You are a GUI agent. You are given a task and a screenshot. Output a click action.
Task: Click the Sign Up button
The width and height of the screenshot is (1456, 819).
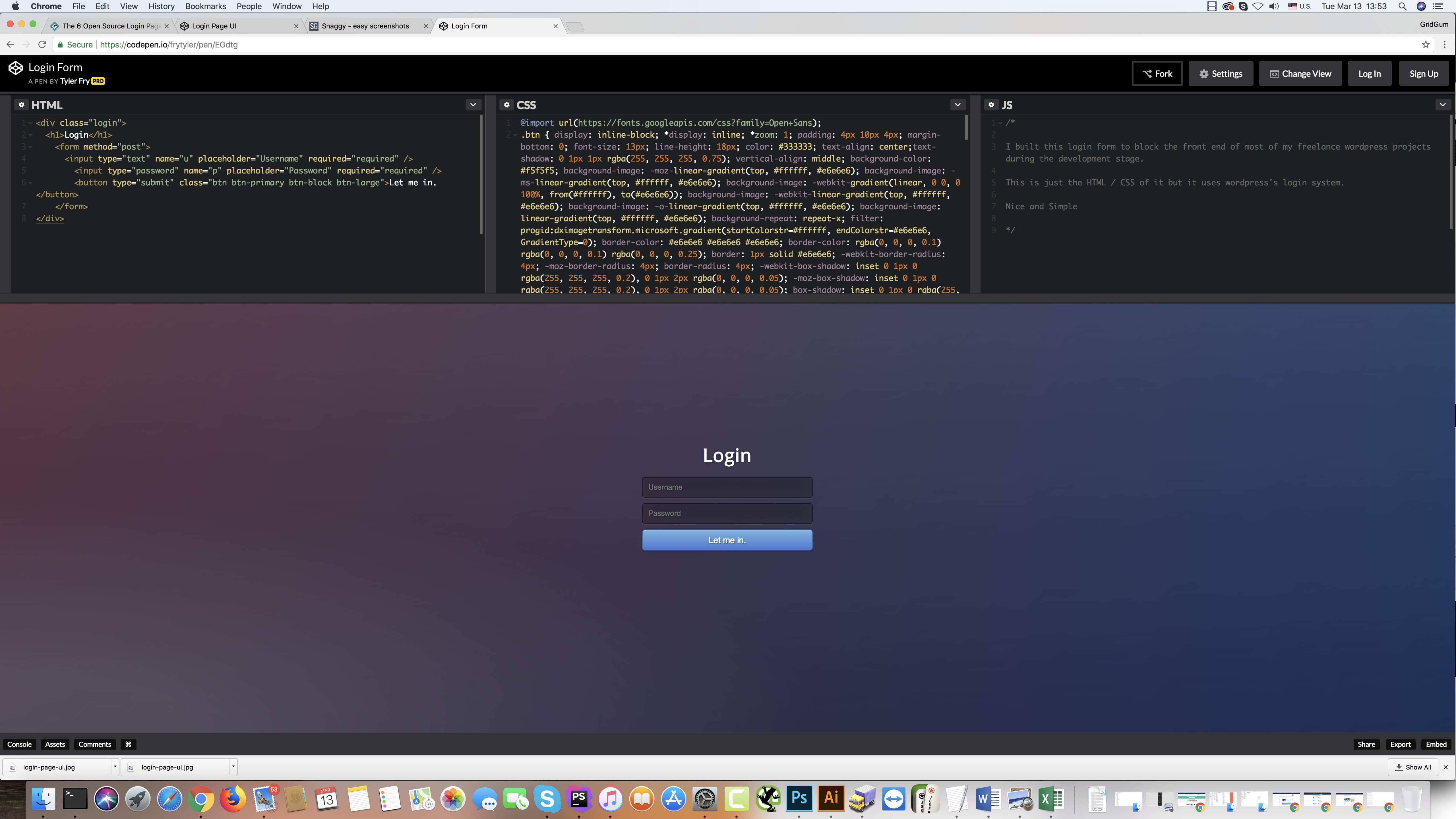1424,73
